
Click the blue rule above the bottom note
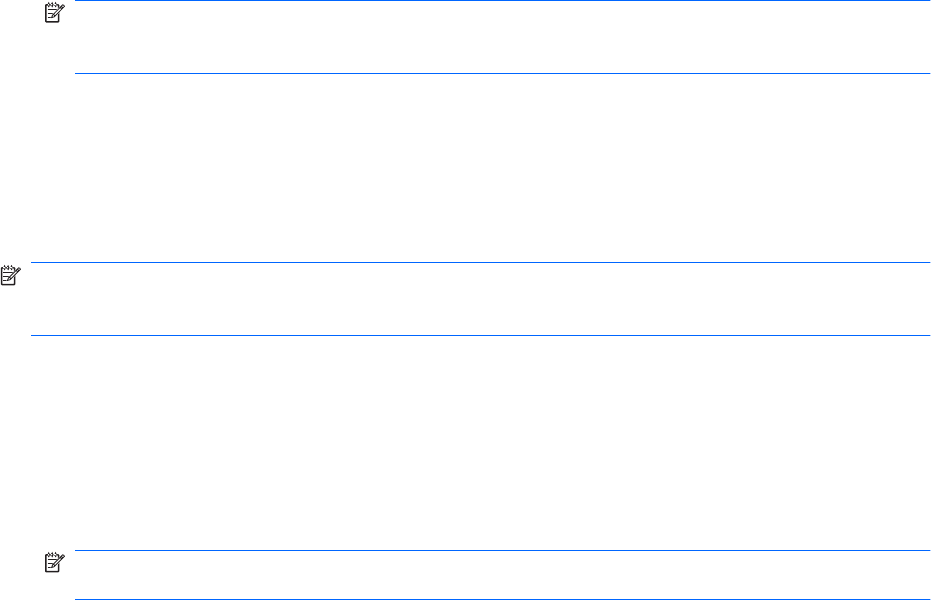pos(502,550)
